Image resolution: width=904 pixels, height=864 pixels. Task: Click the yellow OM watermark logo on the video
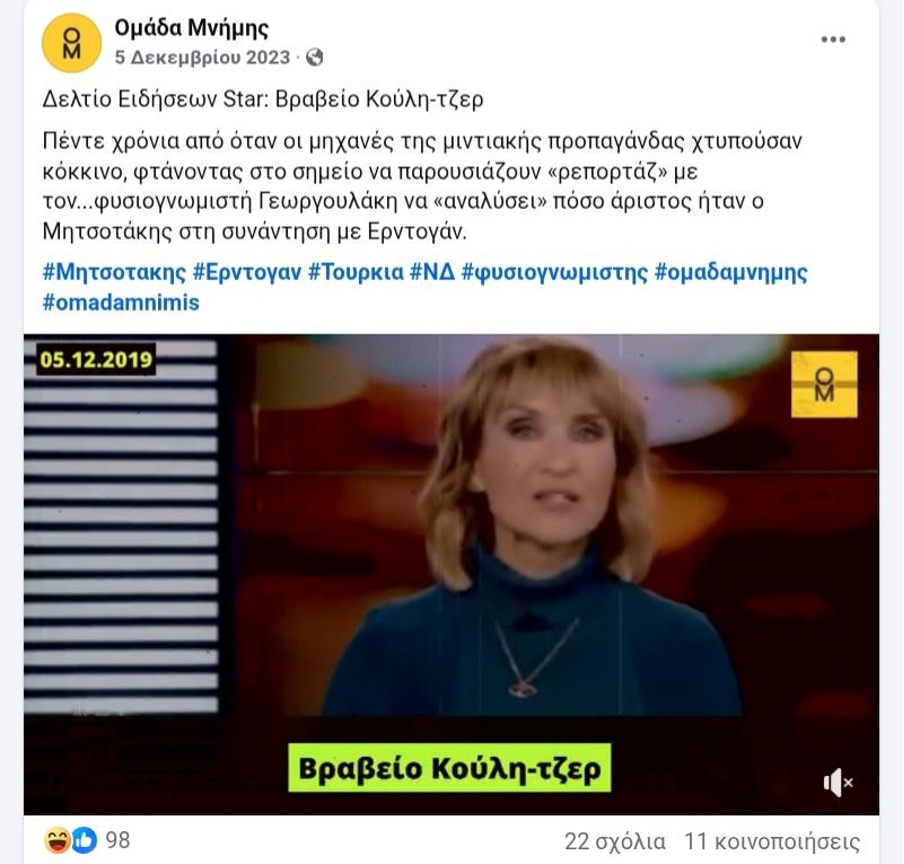pos(824,384)
